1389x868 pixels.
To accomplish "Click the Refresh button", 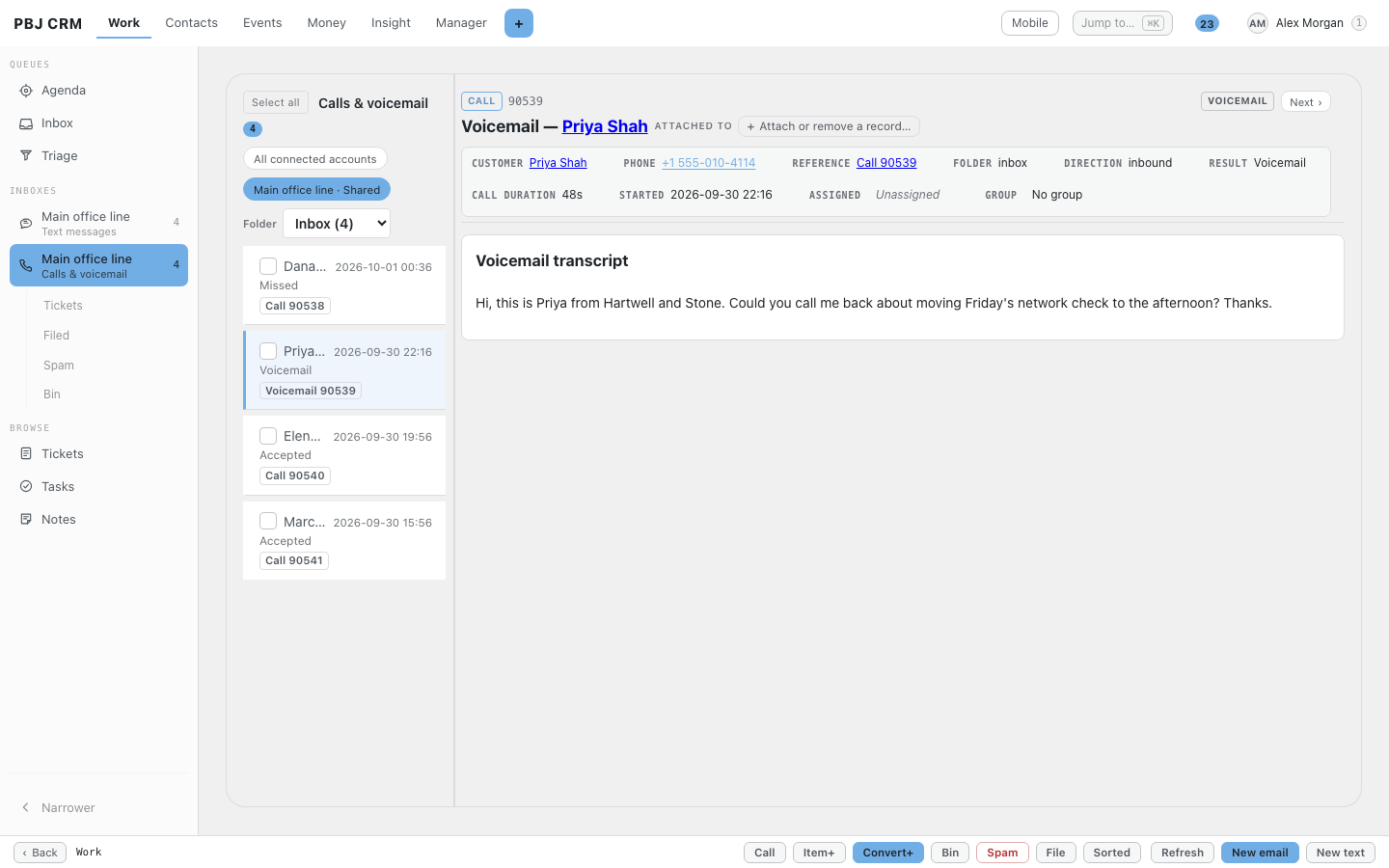I will (1183, 853).
